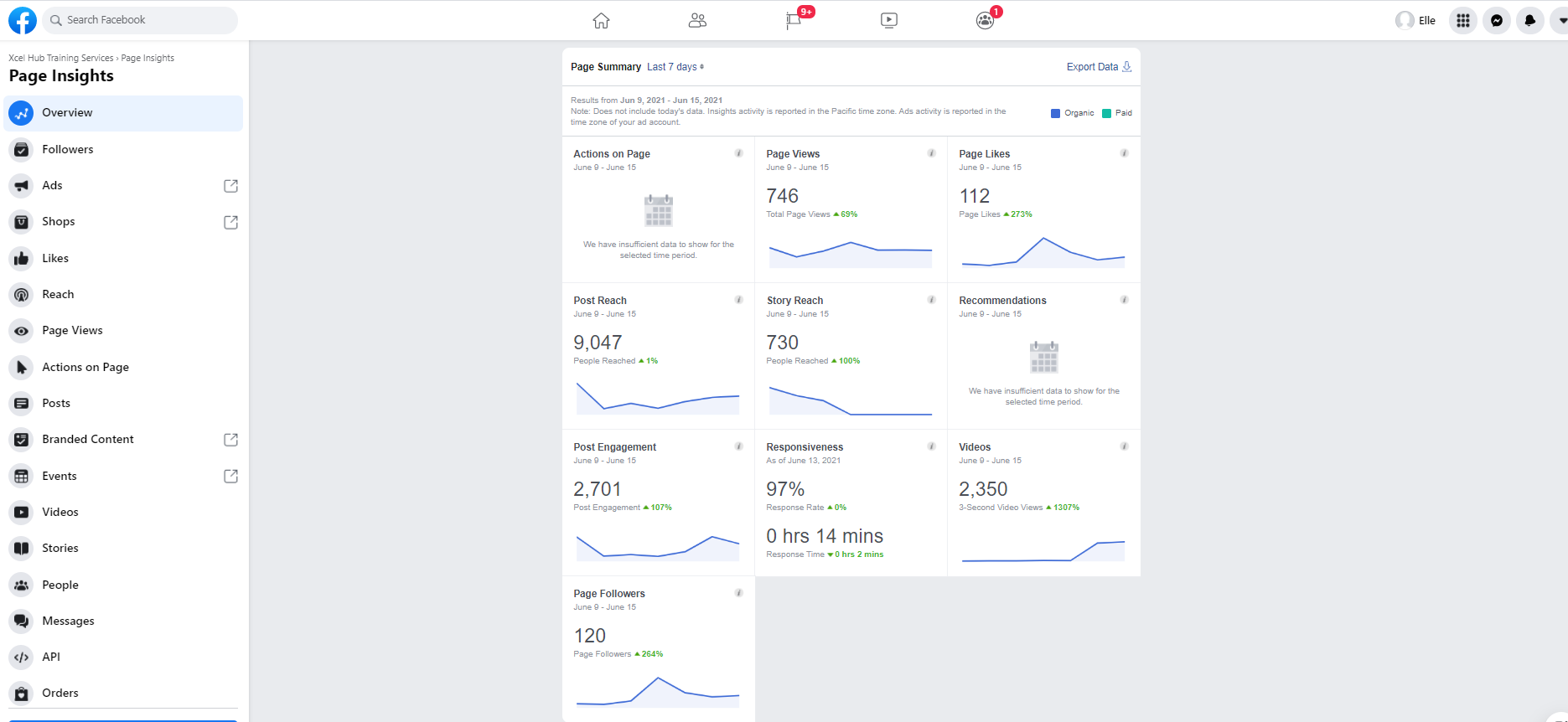The width and height of the screenshot is (1568, 722).
Task: Open the Groups icon with notification
Action: point(985,20)
